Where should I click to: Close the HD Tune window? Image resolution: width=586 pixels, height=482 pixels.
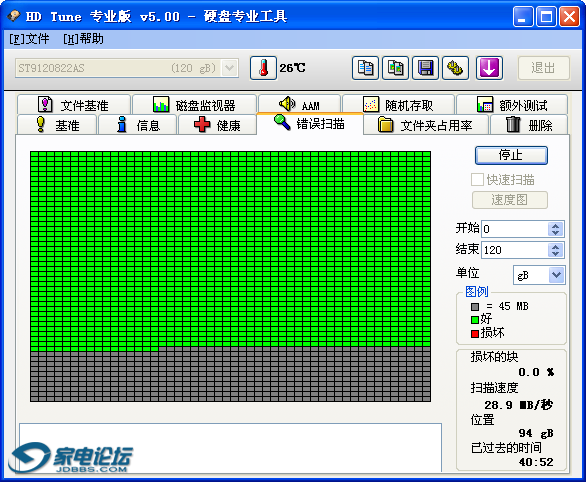click(569, 16)
